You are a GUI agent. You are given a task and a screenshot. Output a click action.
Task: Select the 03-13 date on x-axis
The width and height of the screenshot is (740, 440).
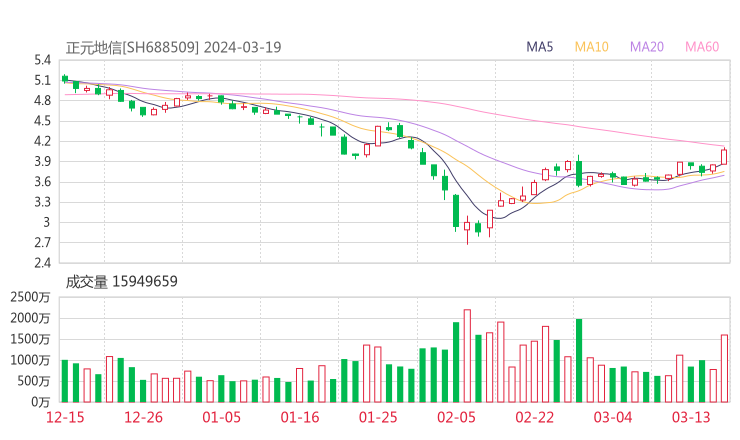tap(690, 417)
